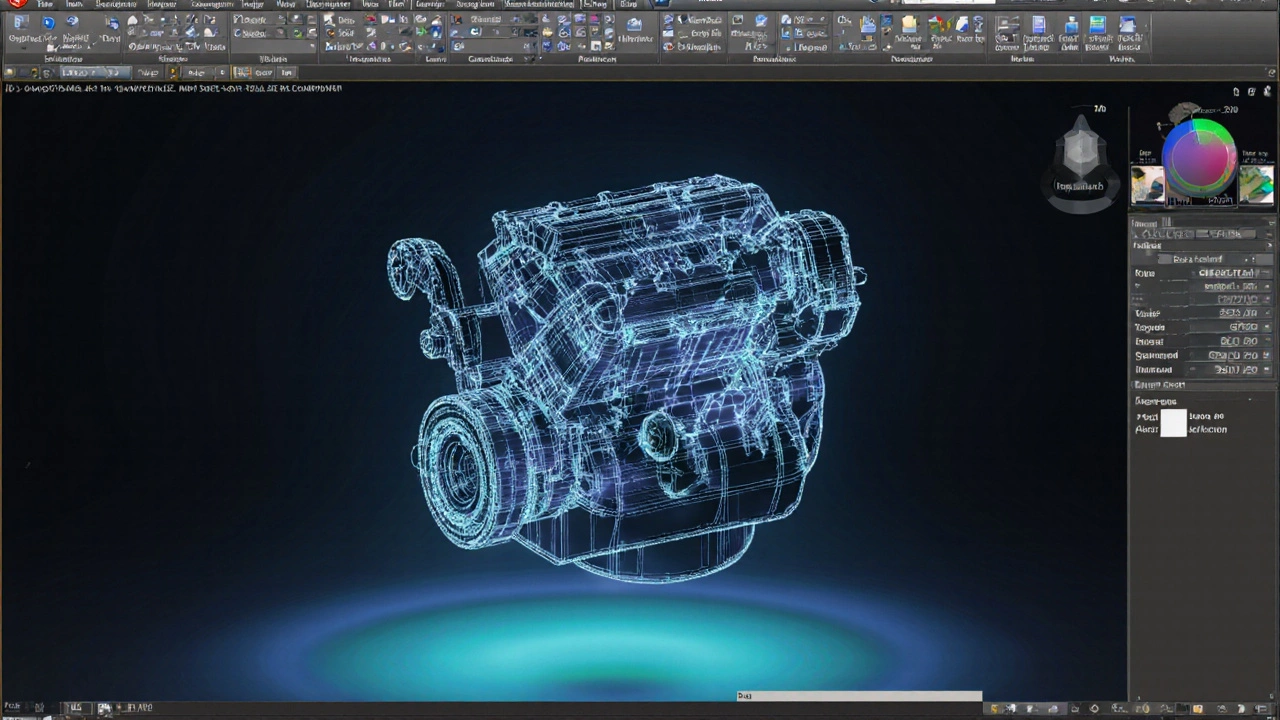Image resolution: width=1280 pixels, height=720 pixels.
Task: Click the yellow folder icon in the ribbon
Action: click(x=908, y=24)
